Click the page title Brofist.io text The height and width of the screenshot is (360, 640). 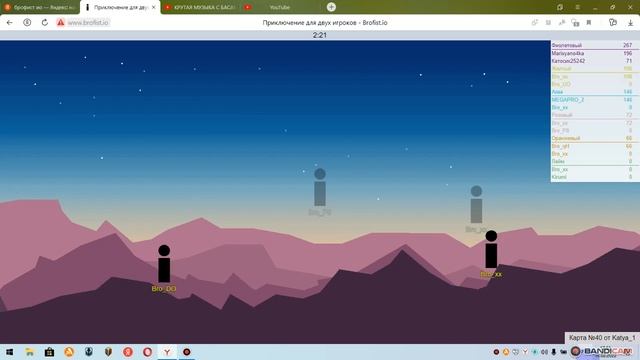pos(325,23)
